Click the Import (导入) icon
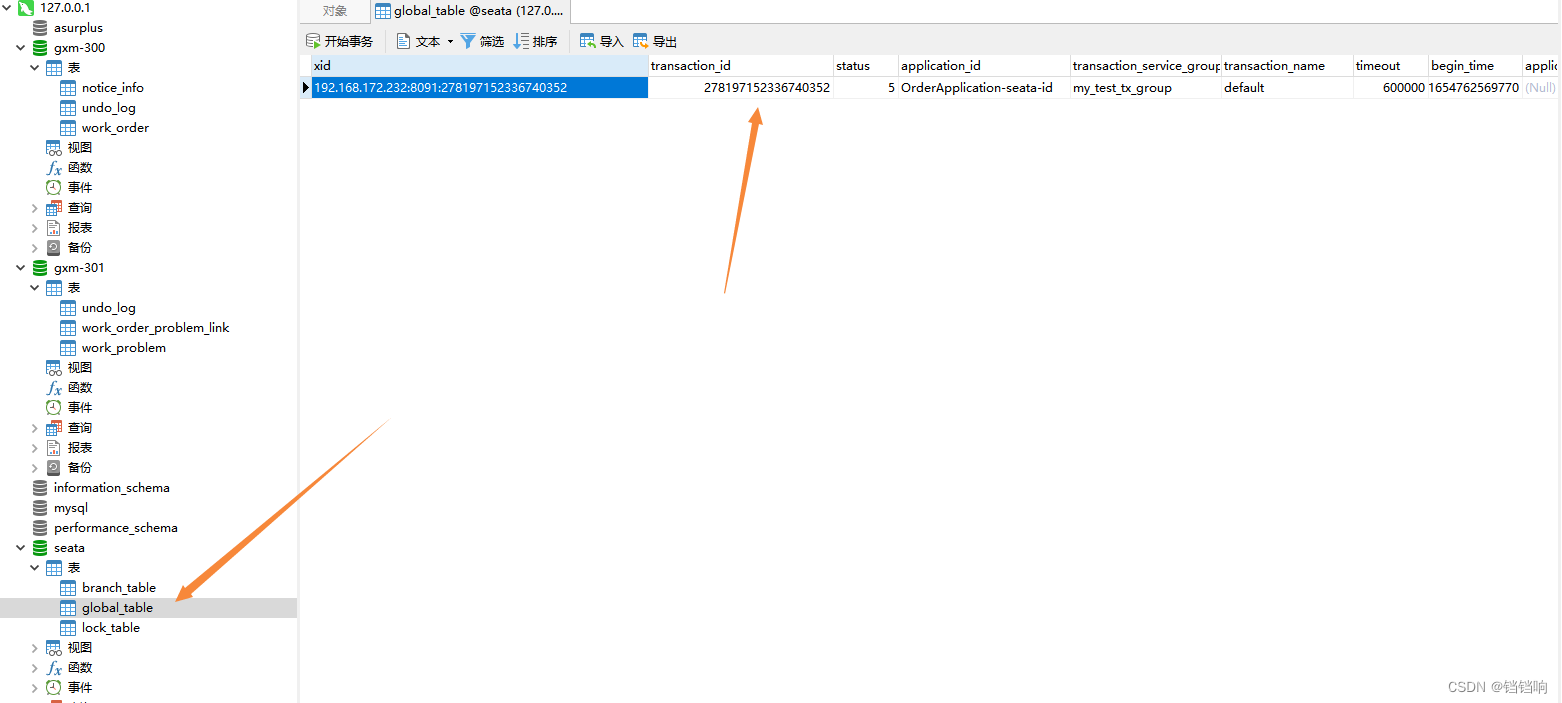Image resolution: width=1562 pixels, height=703 pixels. 588,41
